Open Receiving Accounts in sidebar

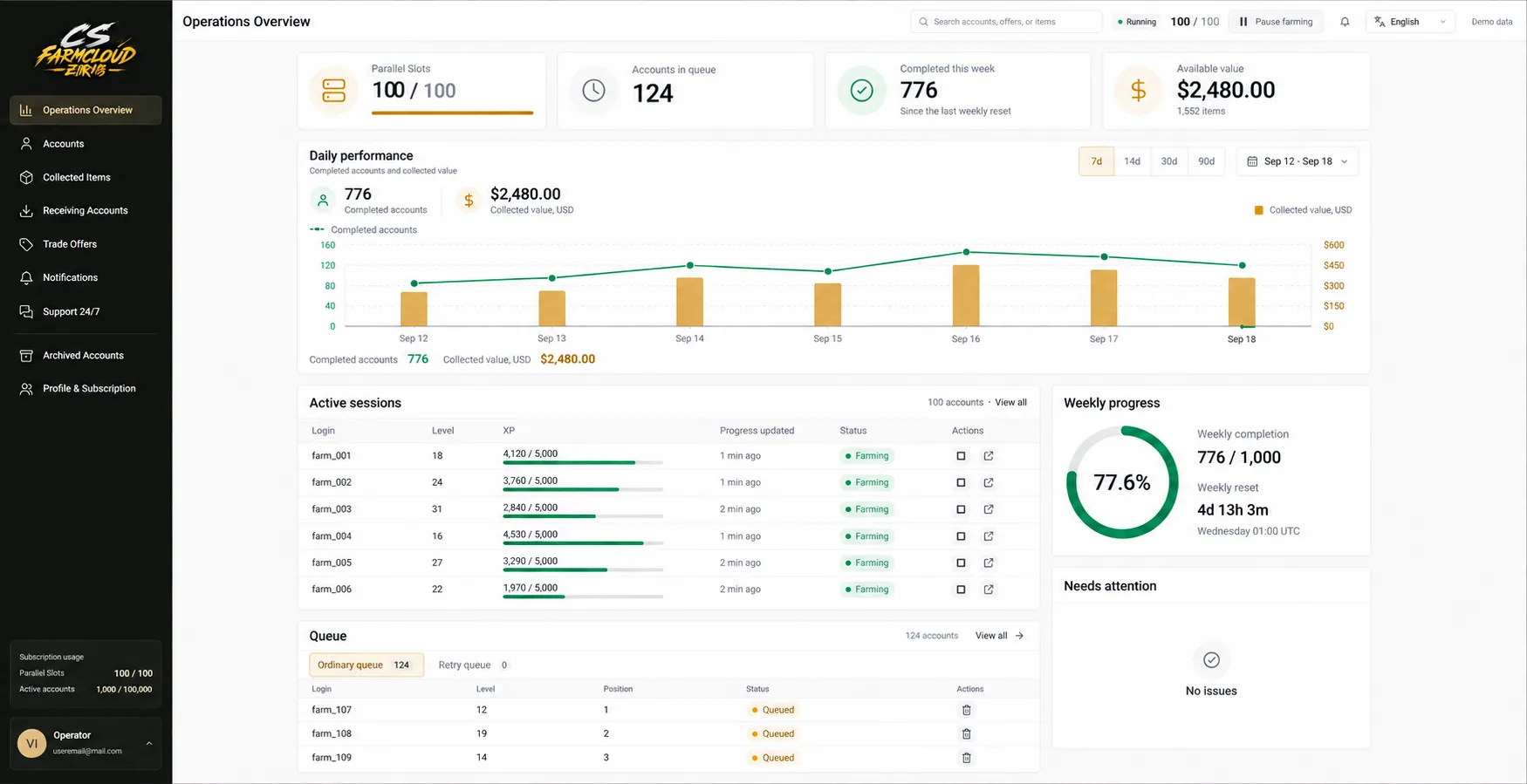click(x=86, y=211)
